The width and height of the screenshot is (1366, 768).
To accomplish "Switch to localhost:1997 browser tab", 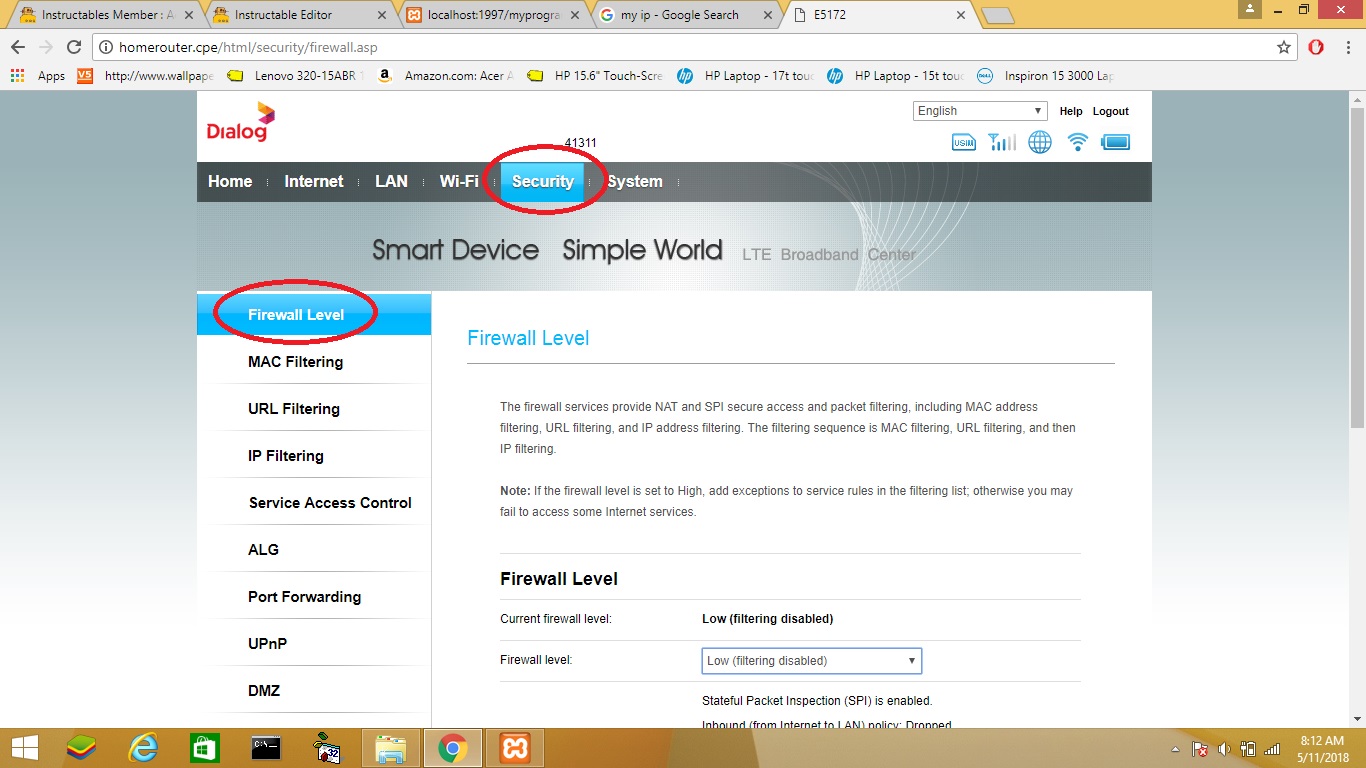I will click(x=493, y=15).
